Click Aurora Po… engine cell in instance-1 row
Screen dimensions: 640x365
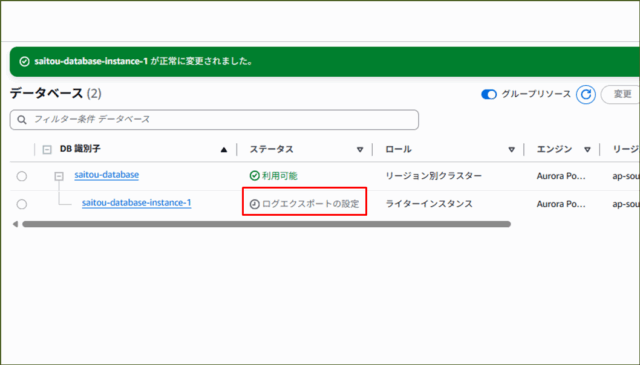[x=561, y=204]
